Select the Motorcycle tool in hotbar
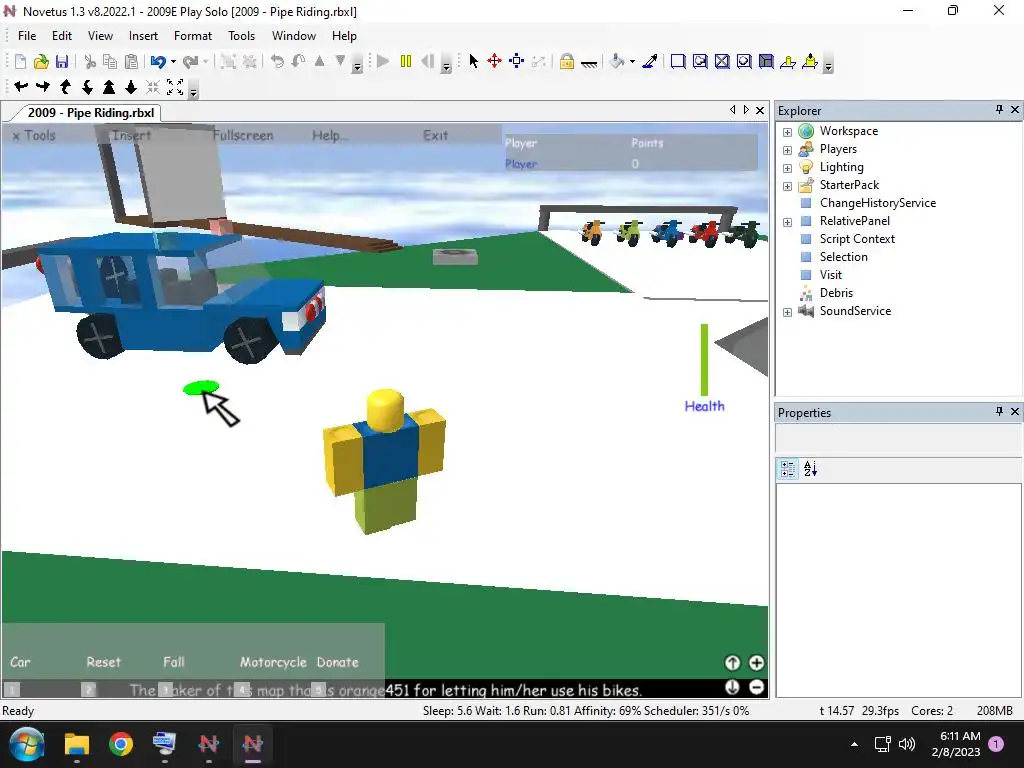This screenshot has height=768, width=1024. (273, 662)
